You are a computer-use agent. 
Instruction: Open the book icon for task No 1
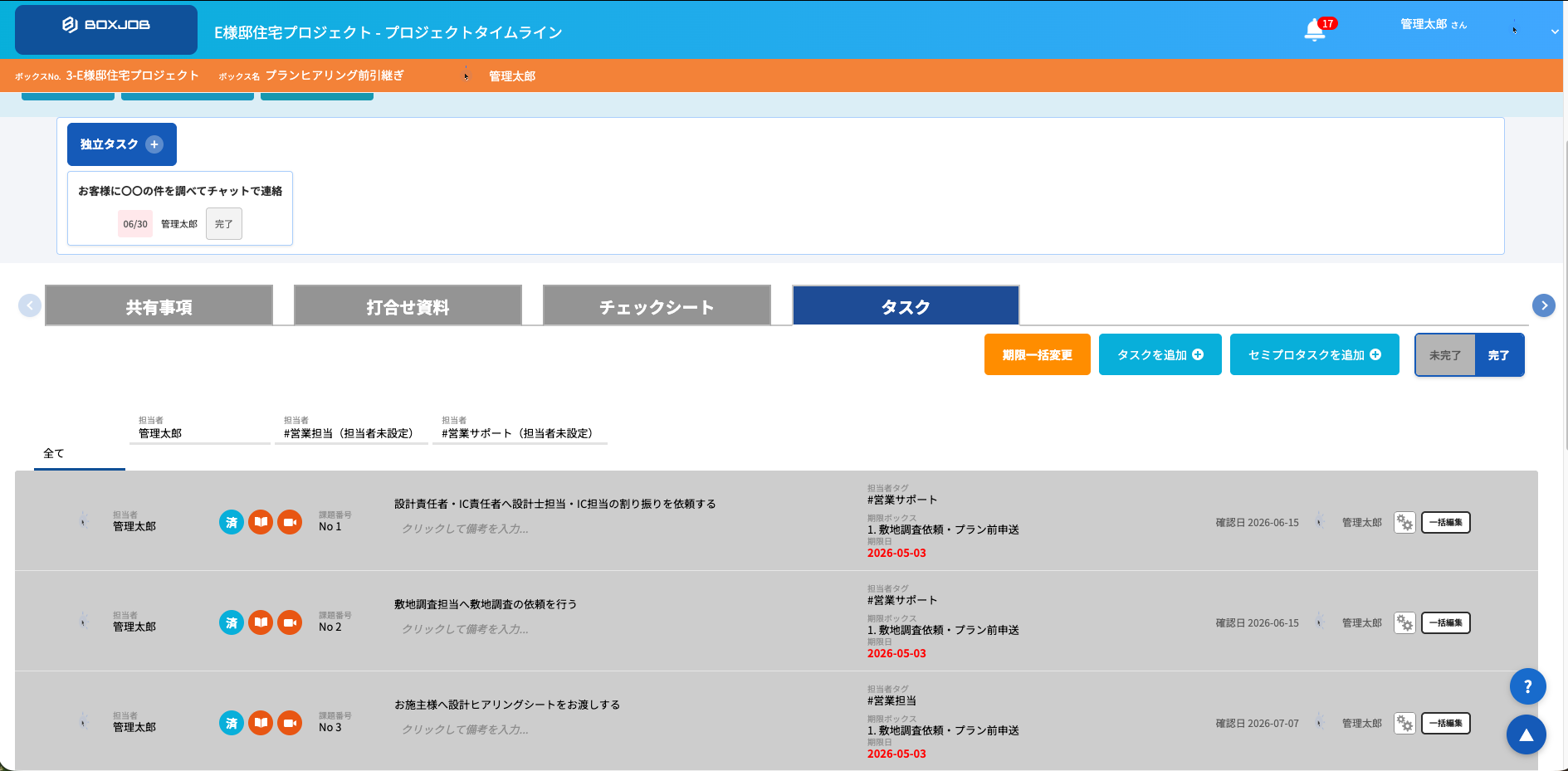coord(261,522)
